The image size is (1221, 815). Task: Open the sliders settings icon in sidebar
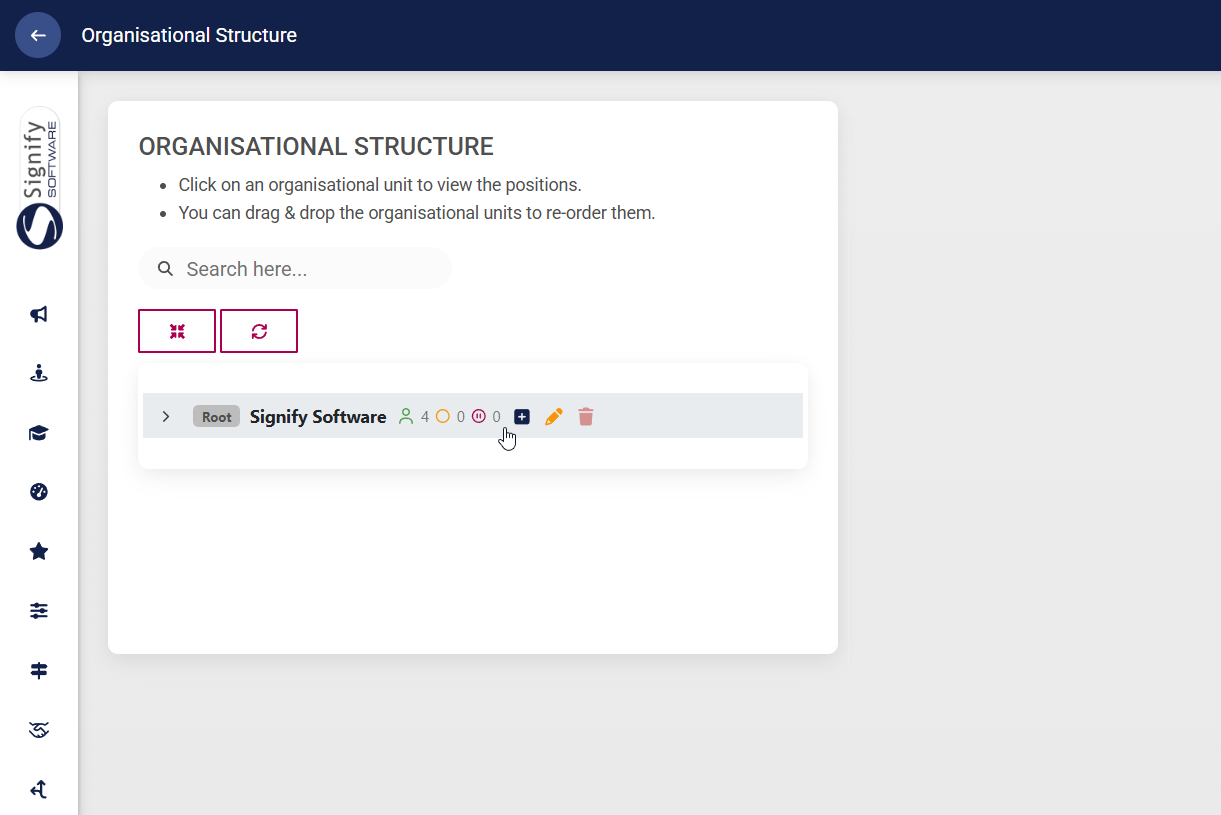click(38, 610)
